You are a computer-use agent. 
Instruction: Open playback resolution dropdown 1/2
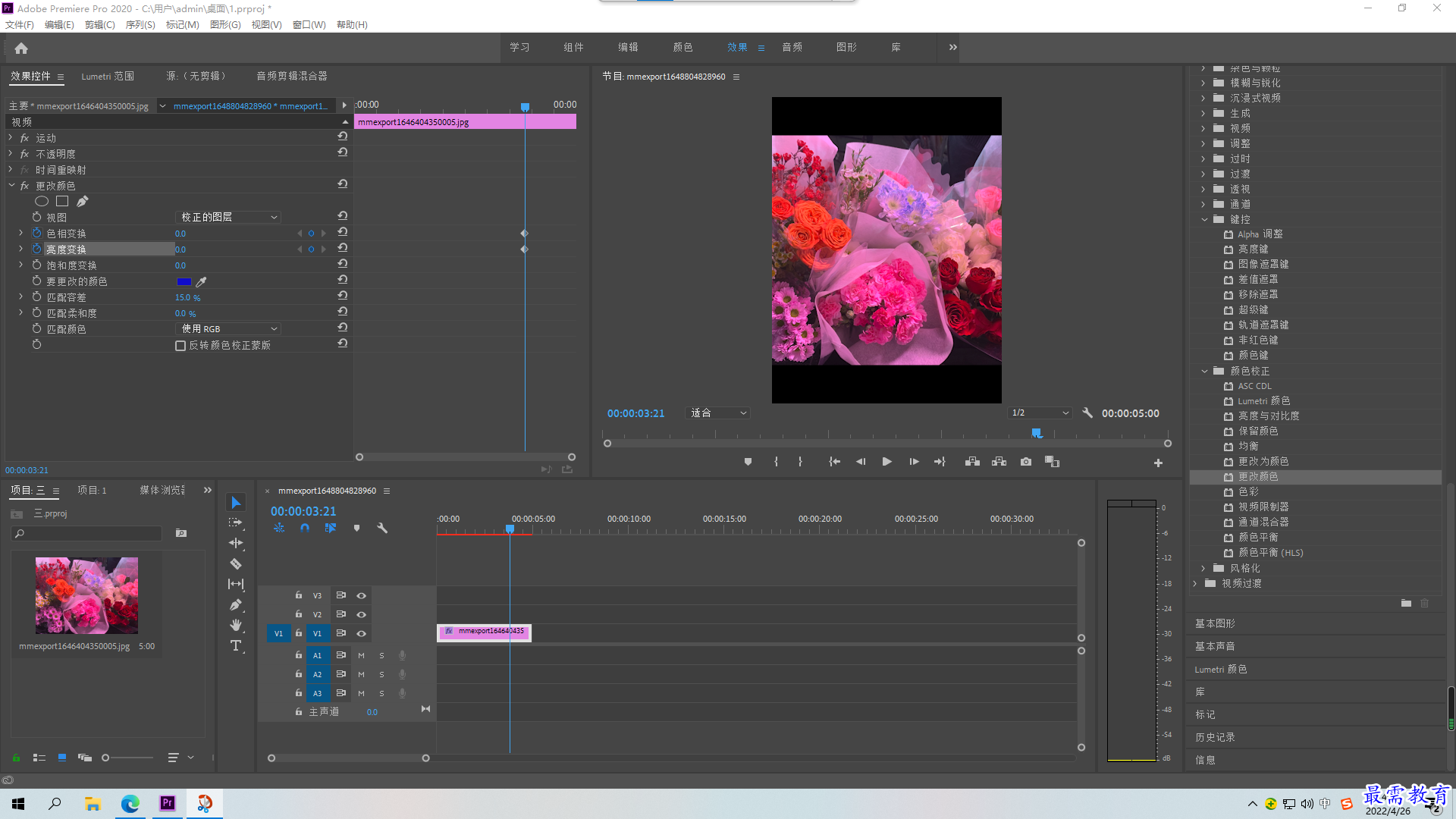1040,413
